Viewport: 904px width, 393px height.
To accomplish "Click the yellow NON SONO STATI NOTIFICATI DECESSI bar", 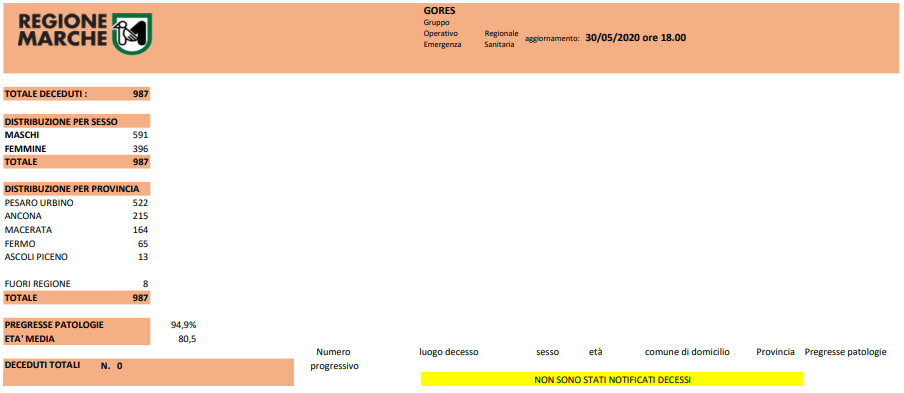I will tap(612, 379).
